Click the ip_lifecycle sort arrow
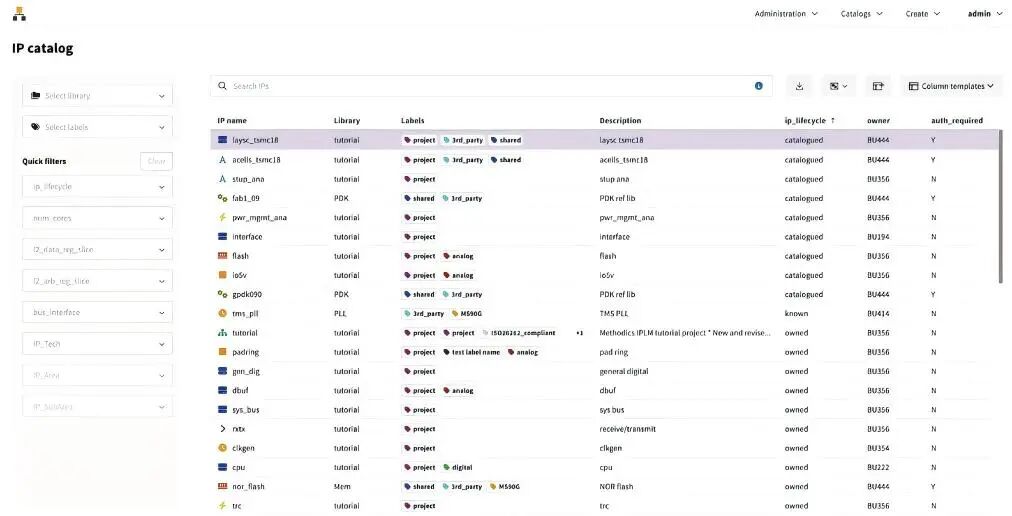 pyautogui.click(x=833, y=120)
